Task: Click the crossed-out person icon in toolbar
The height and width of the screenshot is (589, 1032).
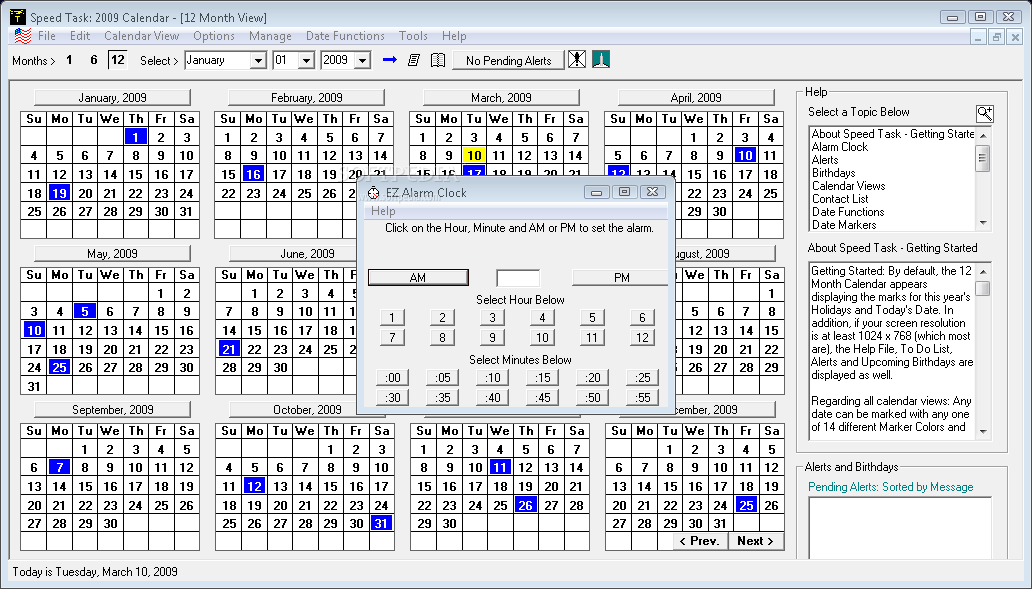Action: tap(577, 59)
